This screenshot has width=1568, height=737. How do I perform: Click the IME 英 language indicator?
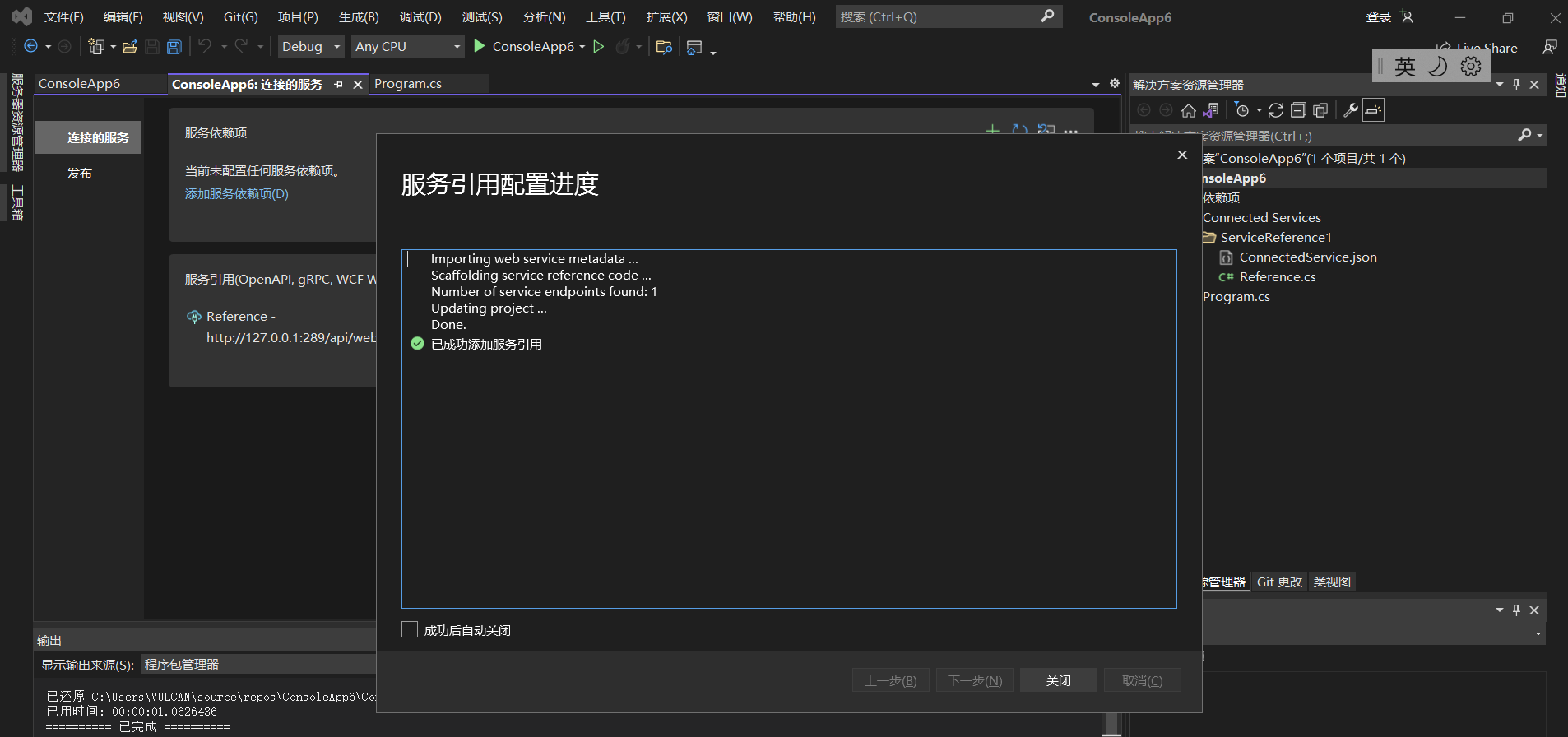(x=1405, y=67)
